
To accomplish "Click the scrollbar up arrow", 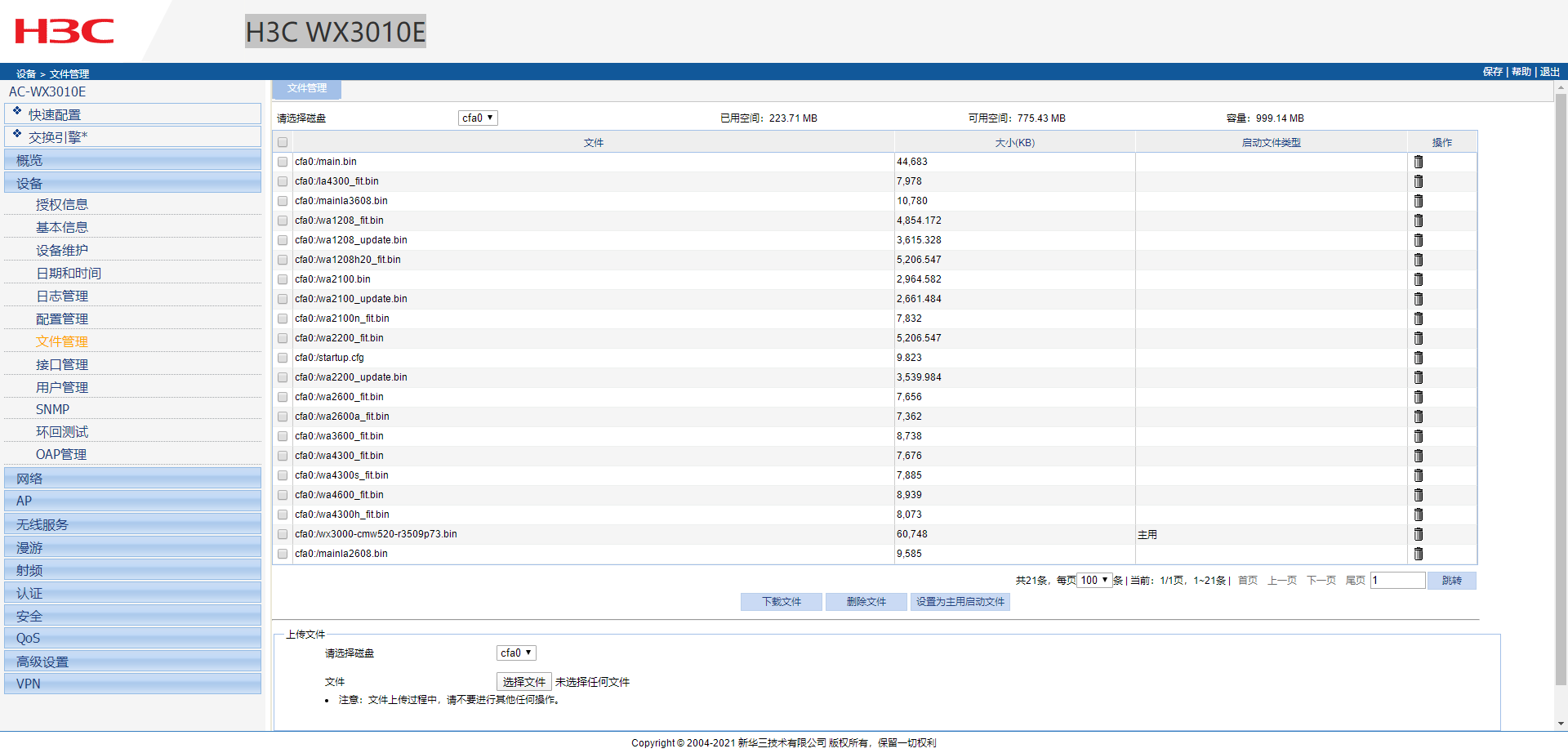I will (x=1561, y=87).
